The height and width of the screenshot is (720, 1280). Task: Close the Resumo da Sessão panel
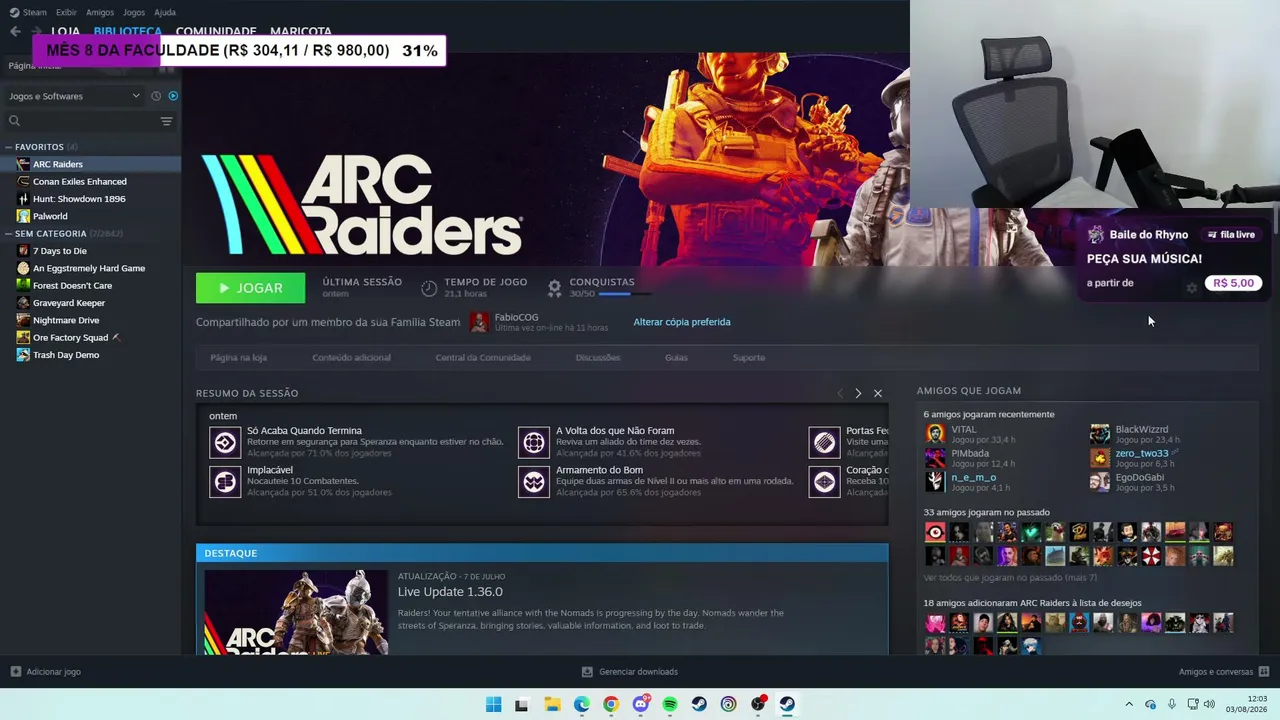pos(878,394)
